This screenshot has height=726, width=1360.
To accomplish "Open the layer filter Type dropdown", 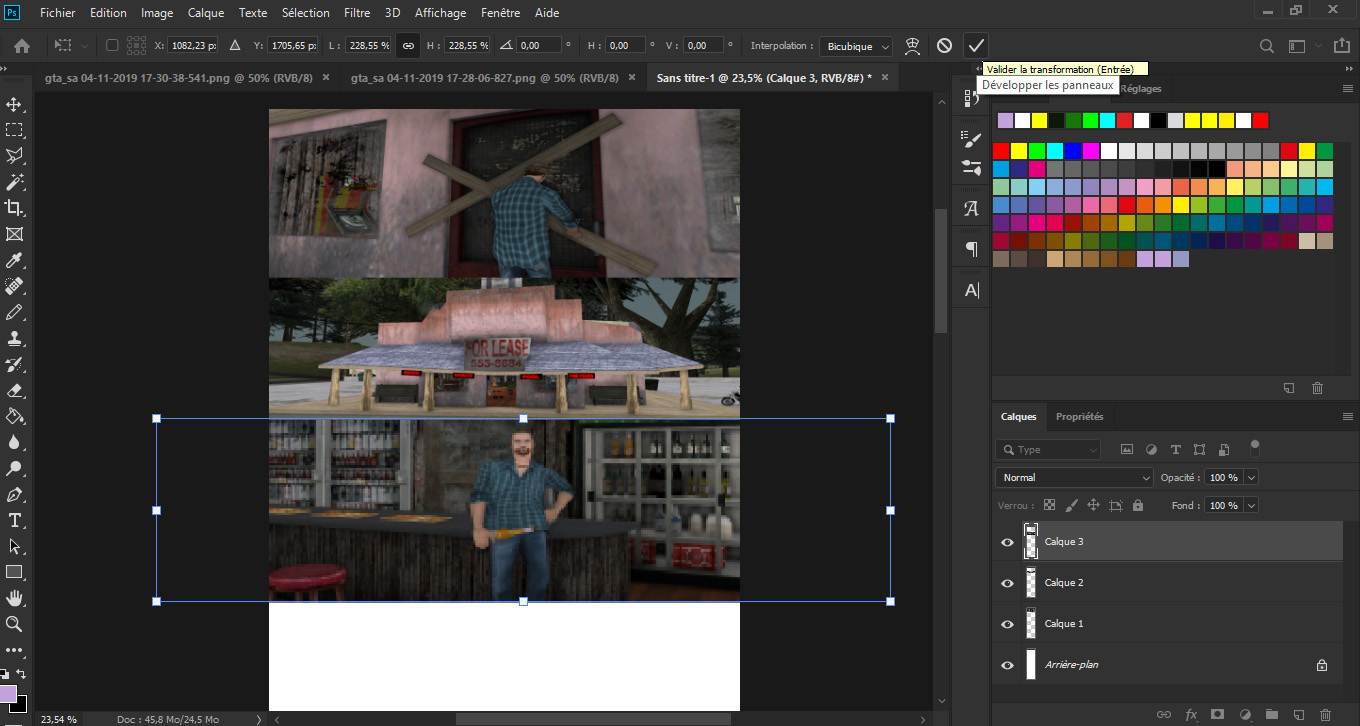I will [x=1048, y=450].
